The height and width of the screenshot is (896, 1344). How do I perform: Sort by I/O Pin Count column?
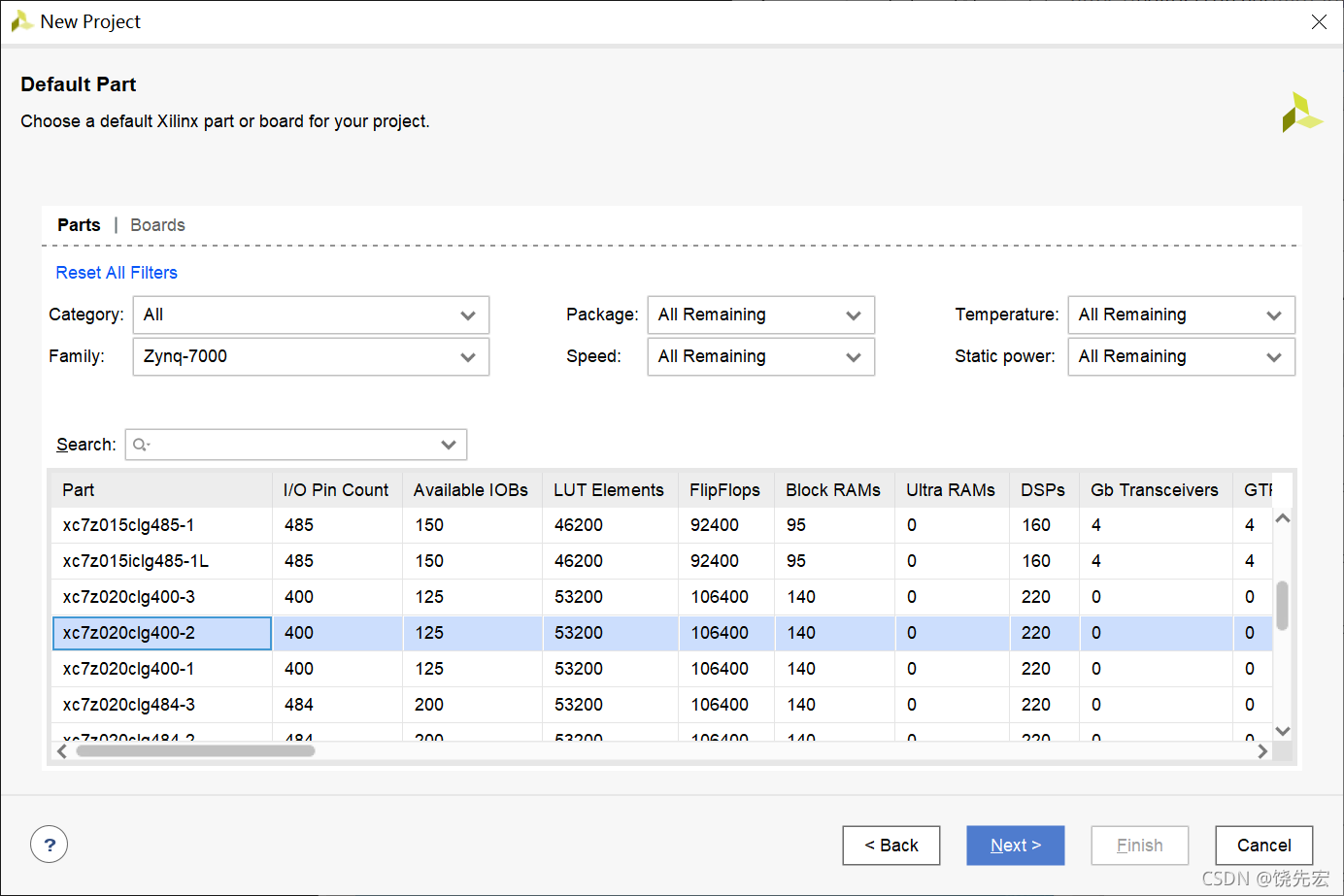coord(337,490)
